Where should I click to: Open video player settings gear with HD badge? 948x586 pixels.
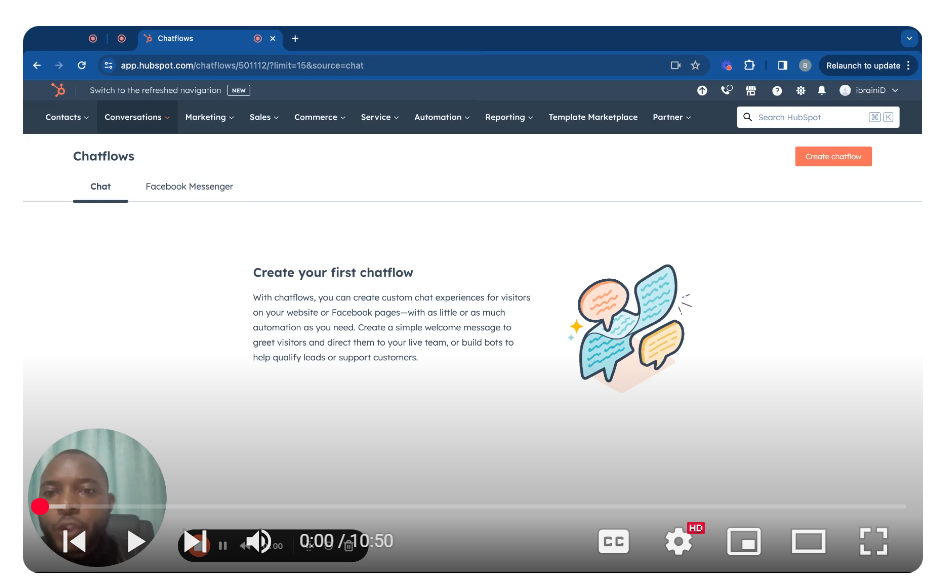680,541
